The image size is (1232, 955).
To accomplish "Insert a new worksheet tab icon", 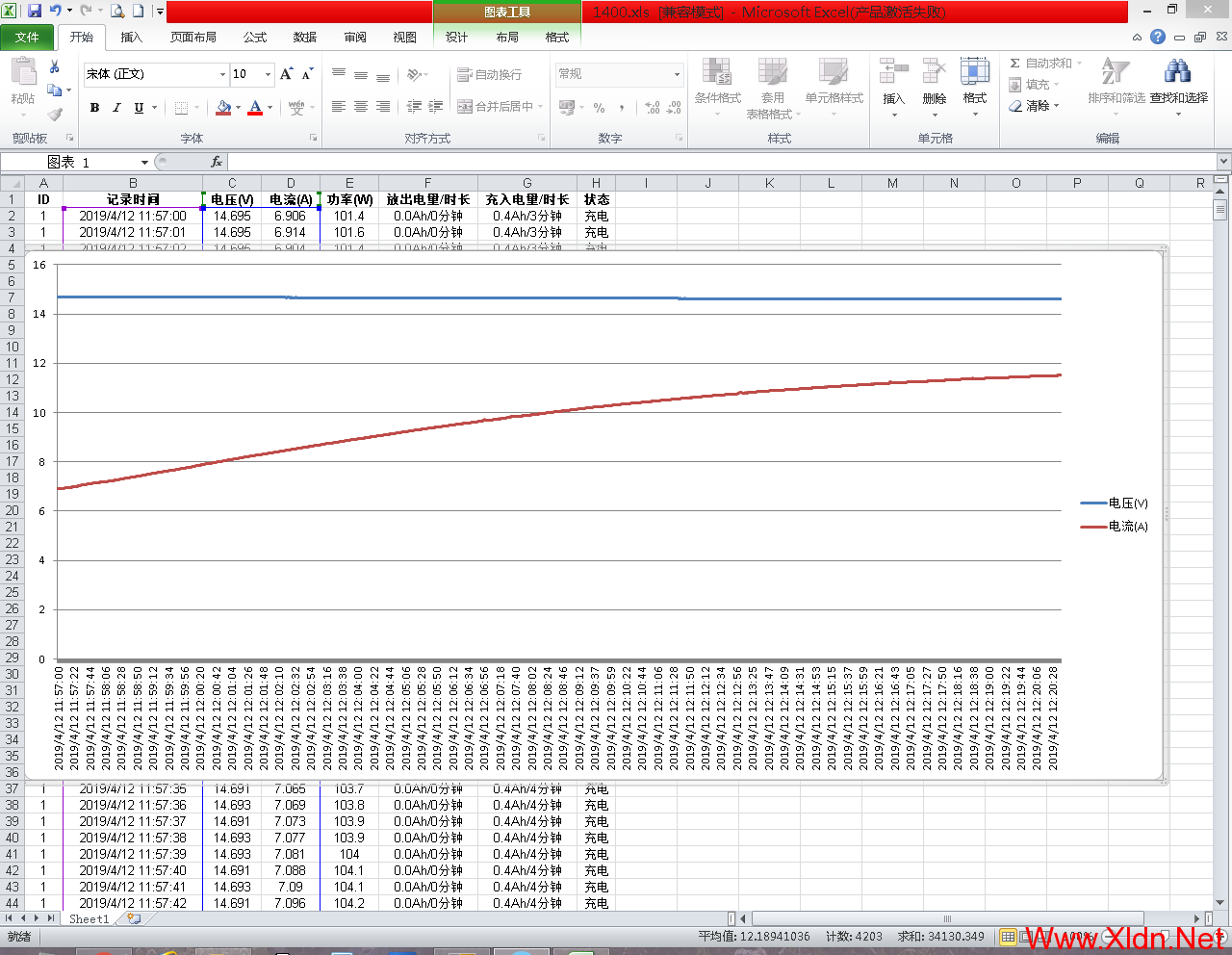I will click(134, 919).
